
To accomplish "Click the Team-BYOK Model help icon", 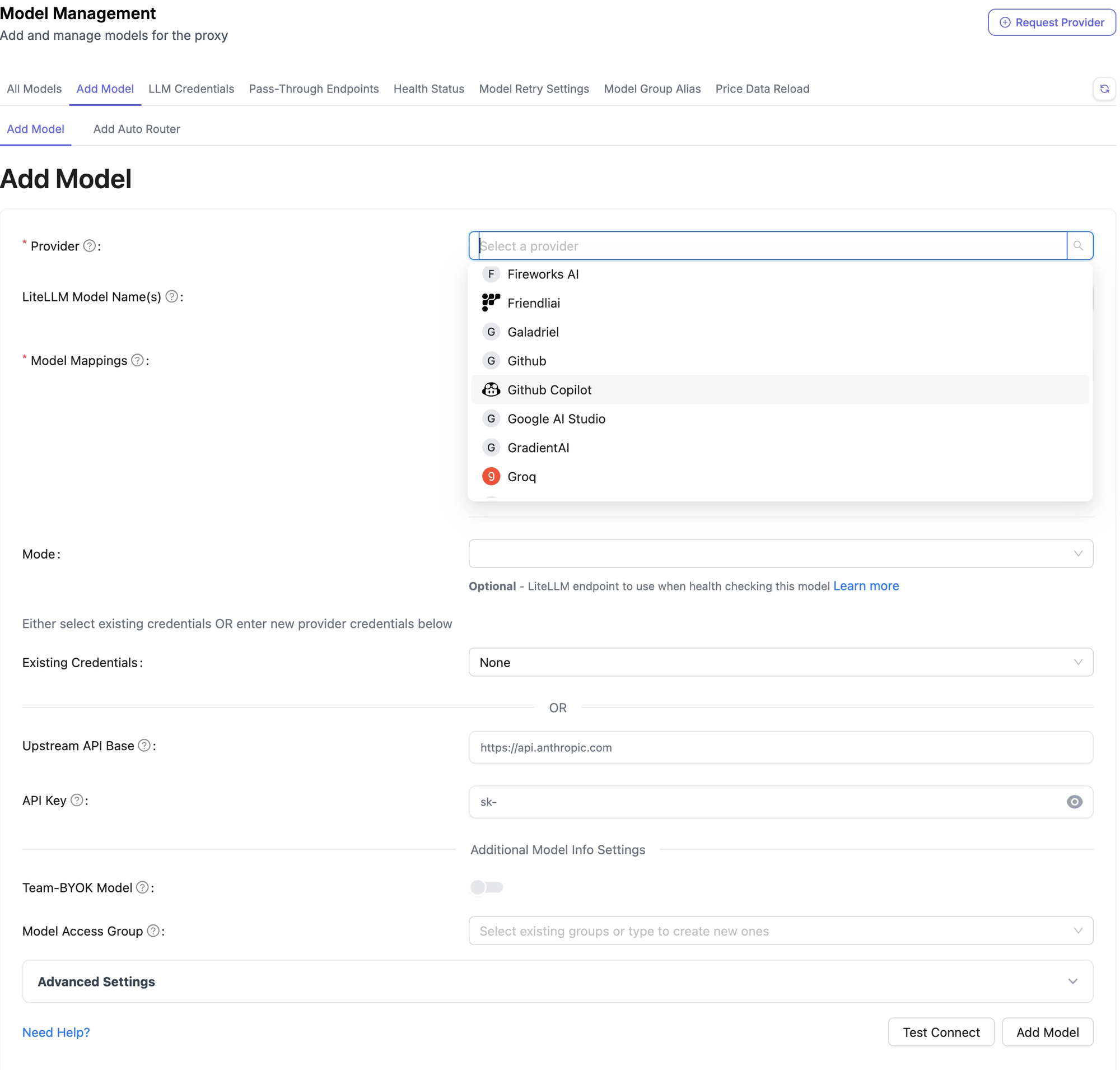I will click(x=143, y=888).
